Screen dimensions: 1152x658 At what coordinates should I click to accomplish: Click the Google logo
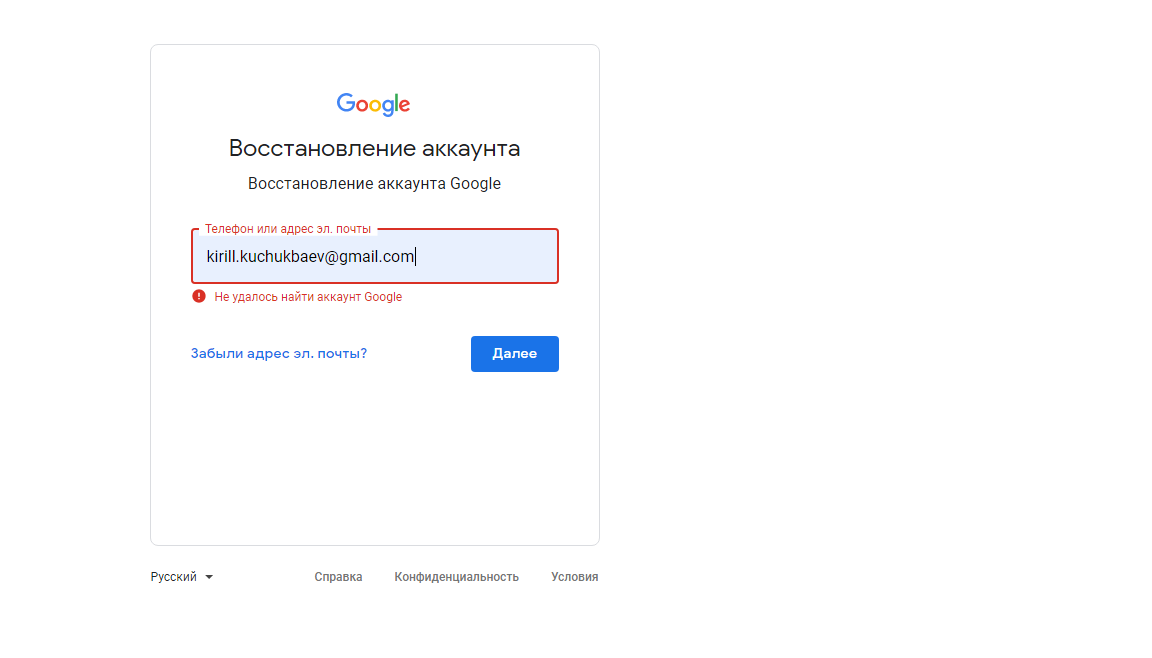tap(374, 104)
